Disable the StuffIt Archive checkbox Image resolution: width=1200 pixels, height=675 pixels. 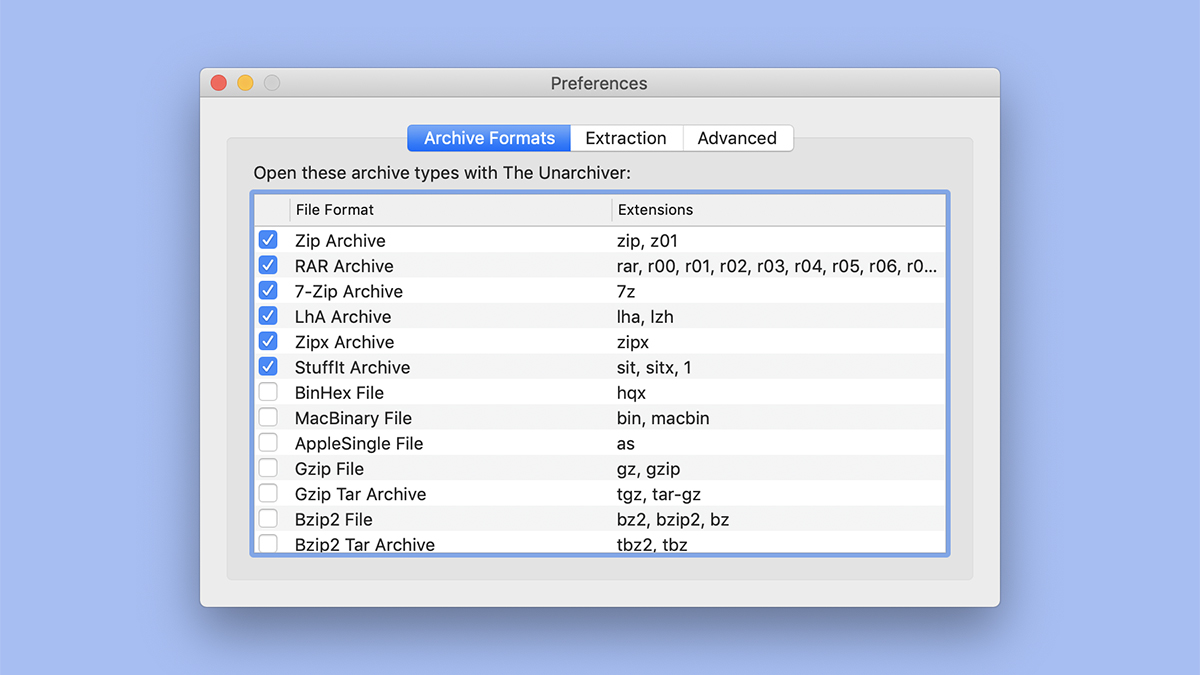268,367
